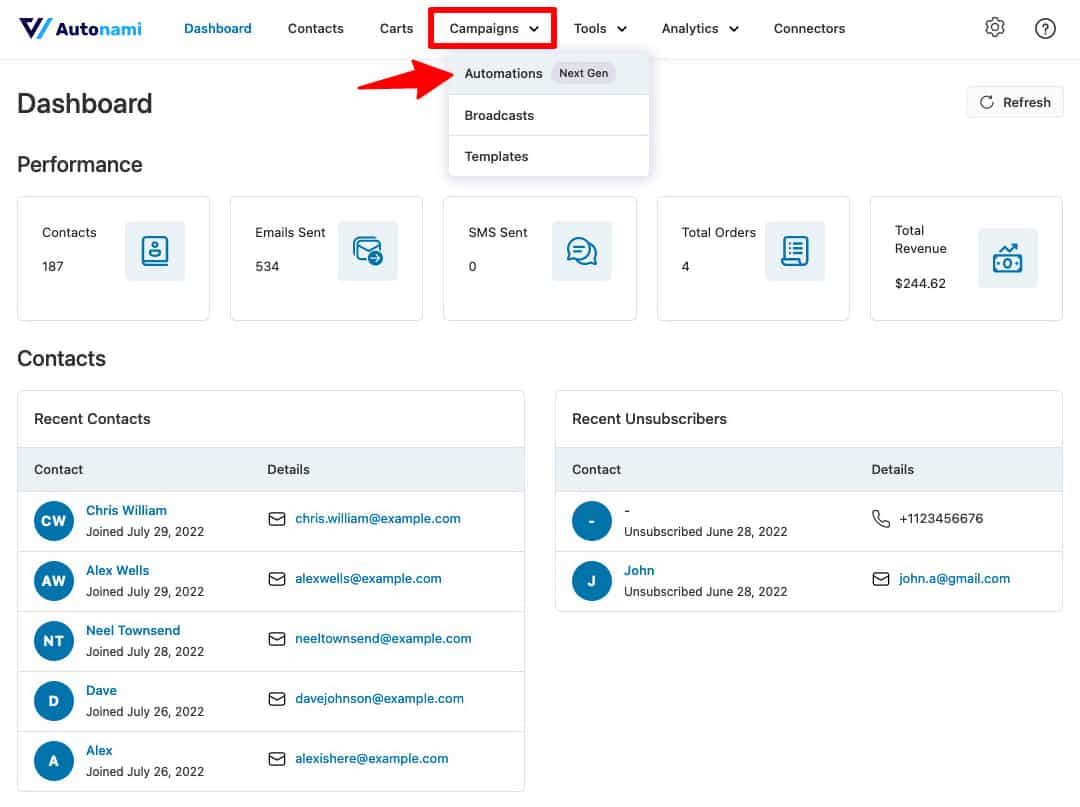1080x807 pixels.
Task: Click the Total Orders document icon
Action: point(794,250)
